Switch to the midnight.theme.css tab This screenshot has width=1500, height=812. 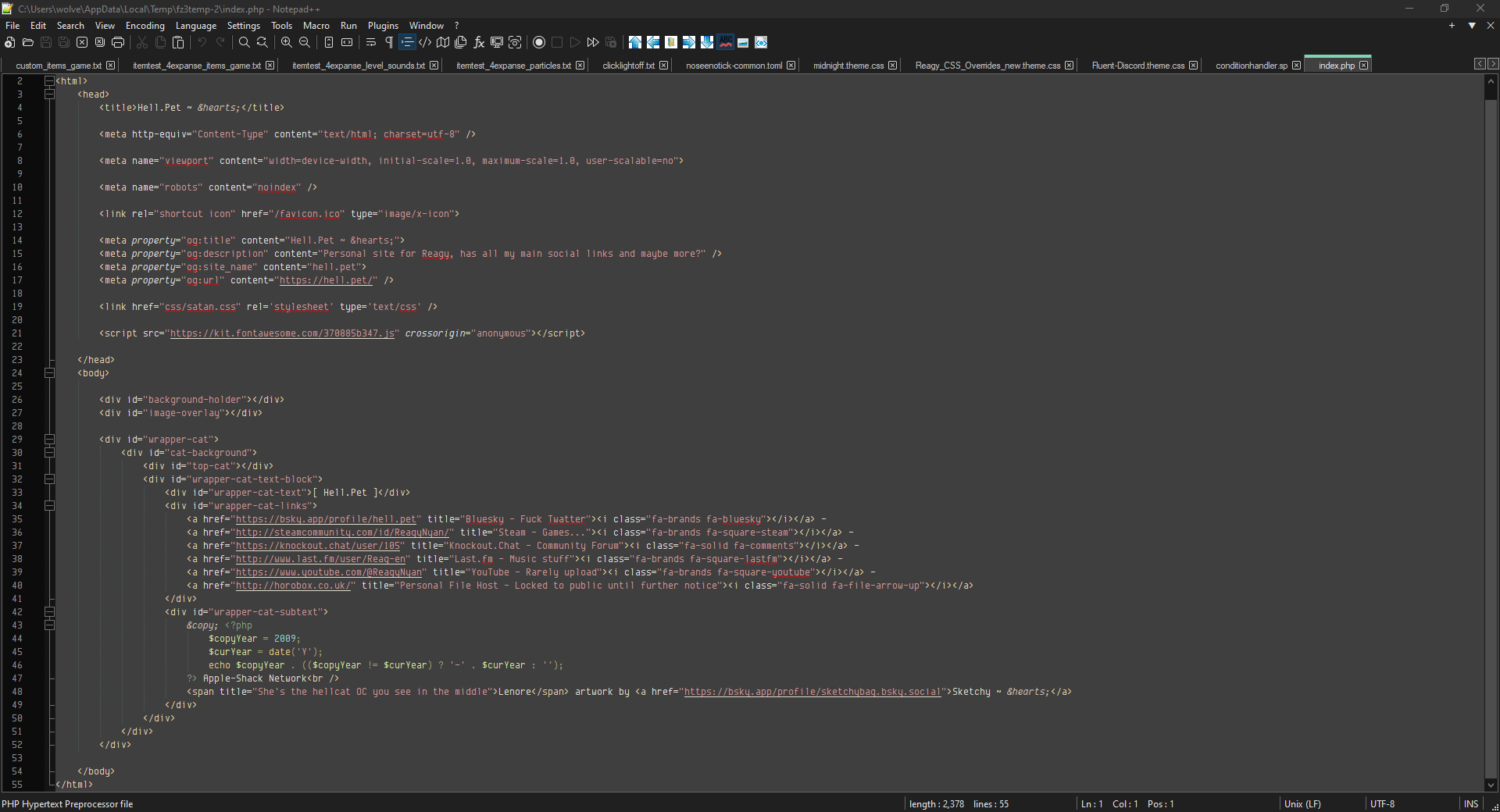tap(848, 66)
